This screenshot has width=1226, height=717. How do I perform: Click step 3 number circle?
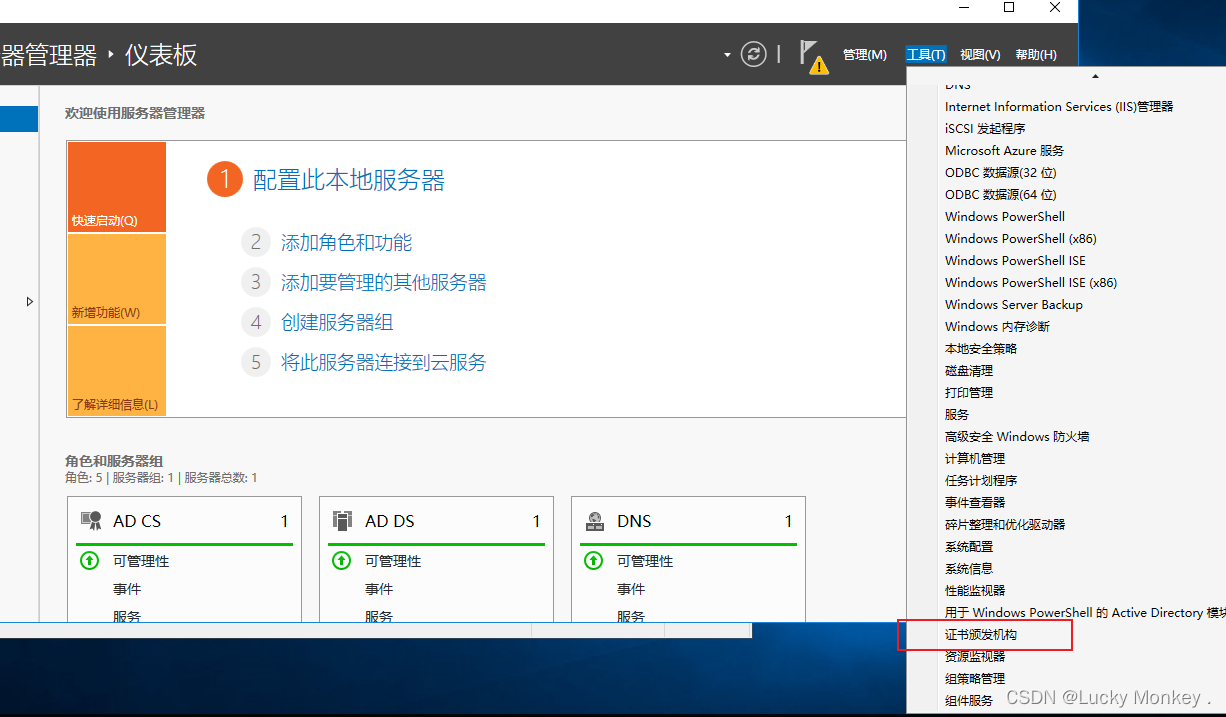pos(256,282)
